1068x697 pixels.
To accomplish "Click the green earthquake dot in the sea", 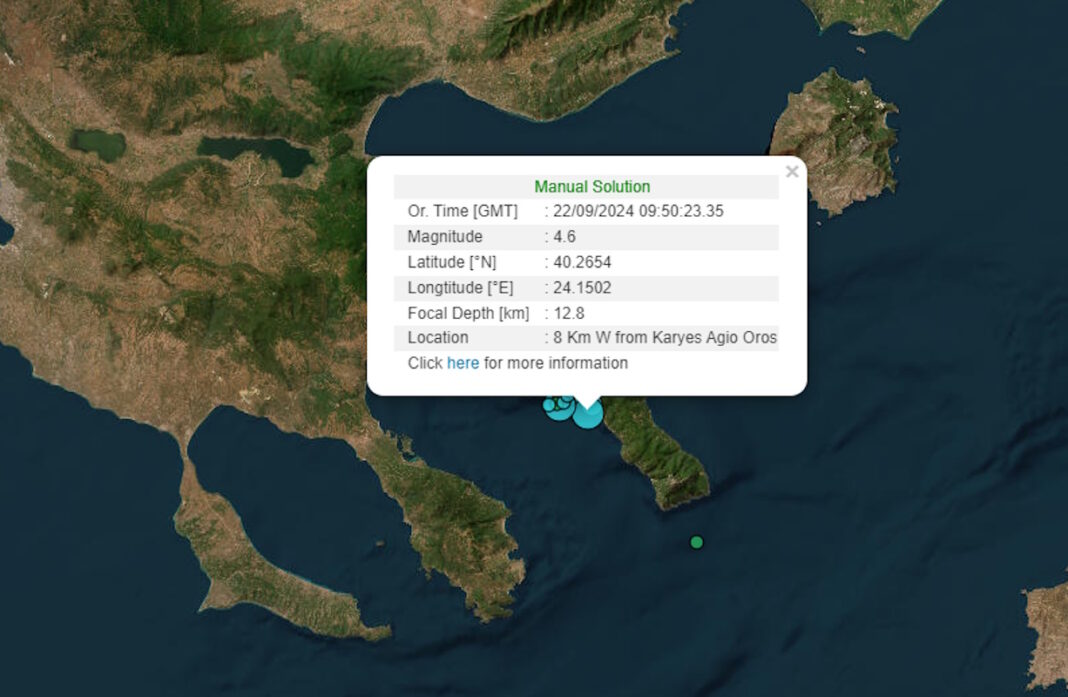I will coord(697,542).
